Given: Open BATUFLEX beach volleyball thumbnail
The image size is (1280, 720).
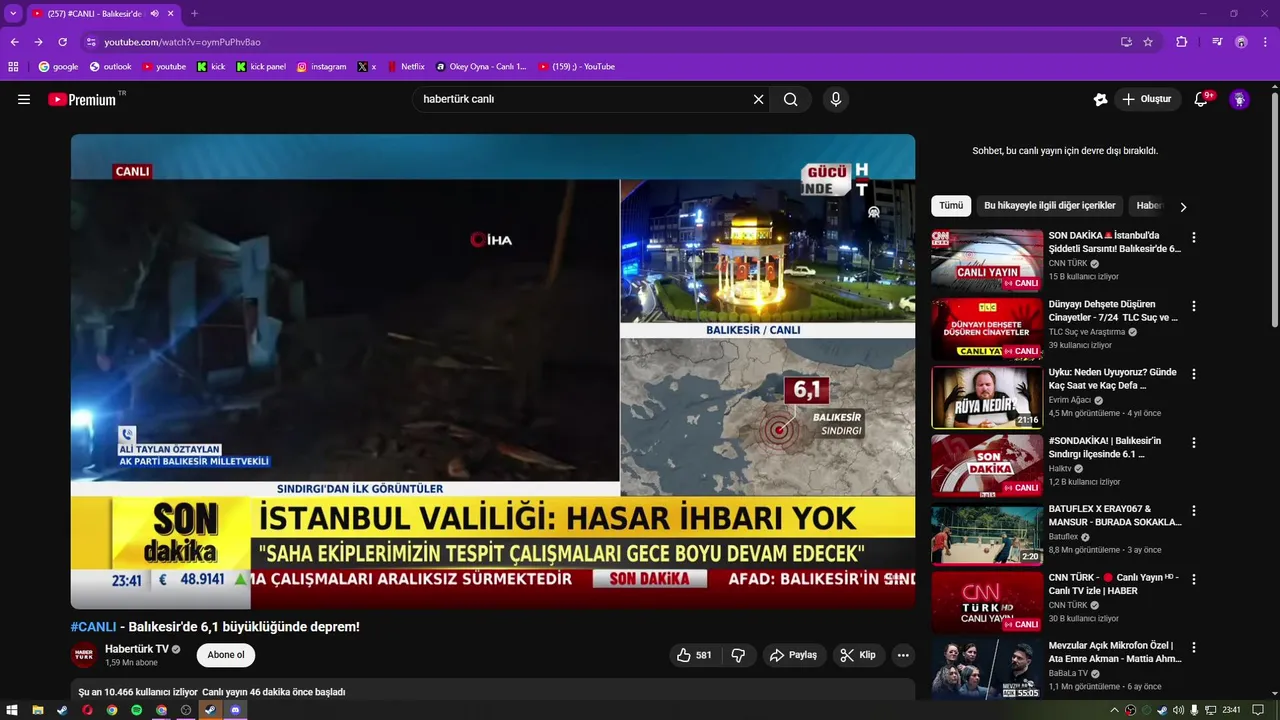Looking at the screenshot, I should (987, 534).
